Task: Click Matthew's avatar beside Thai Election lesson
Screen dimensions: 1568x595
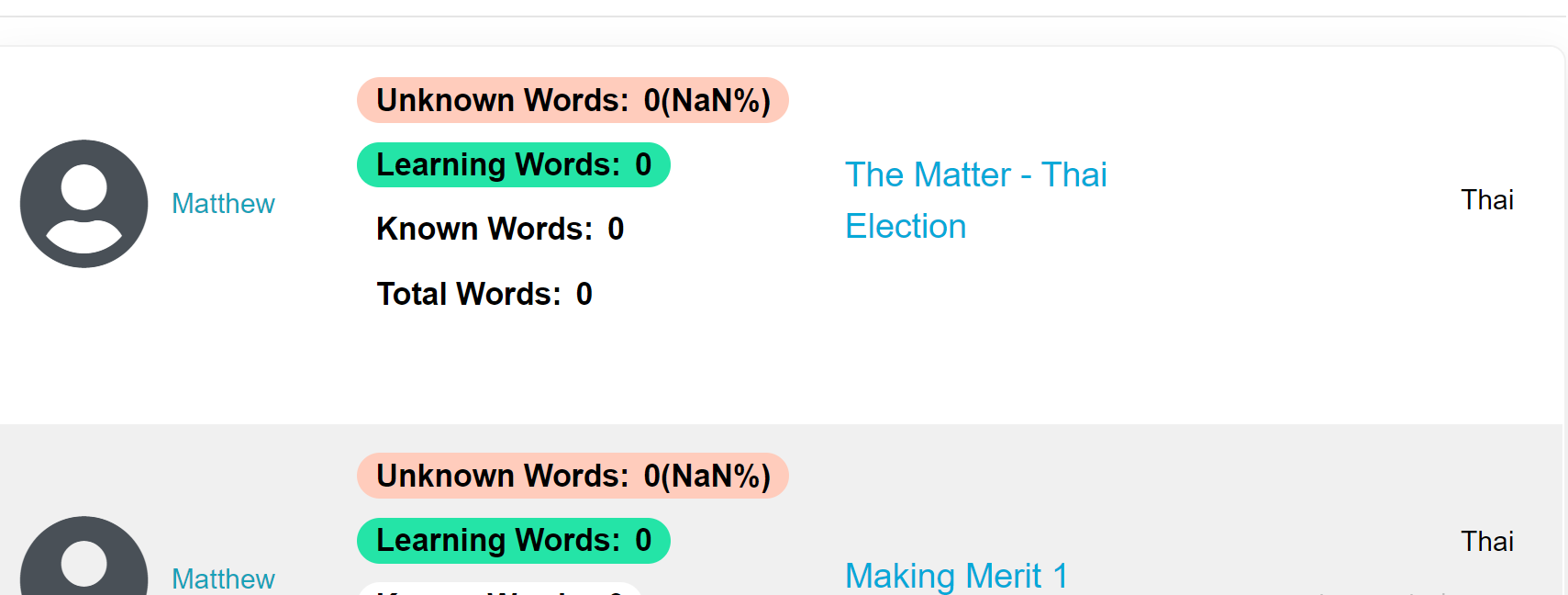Action: coord(84,204)
